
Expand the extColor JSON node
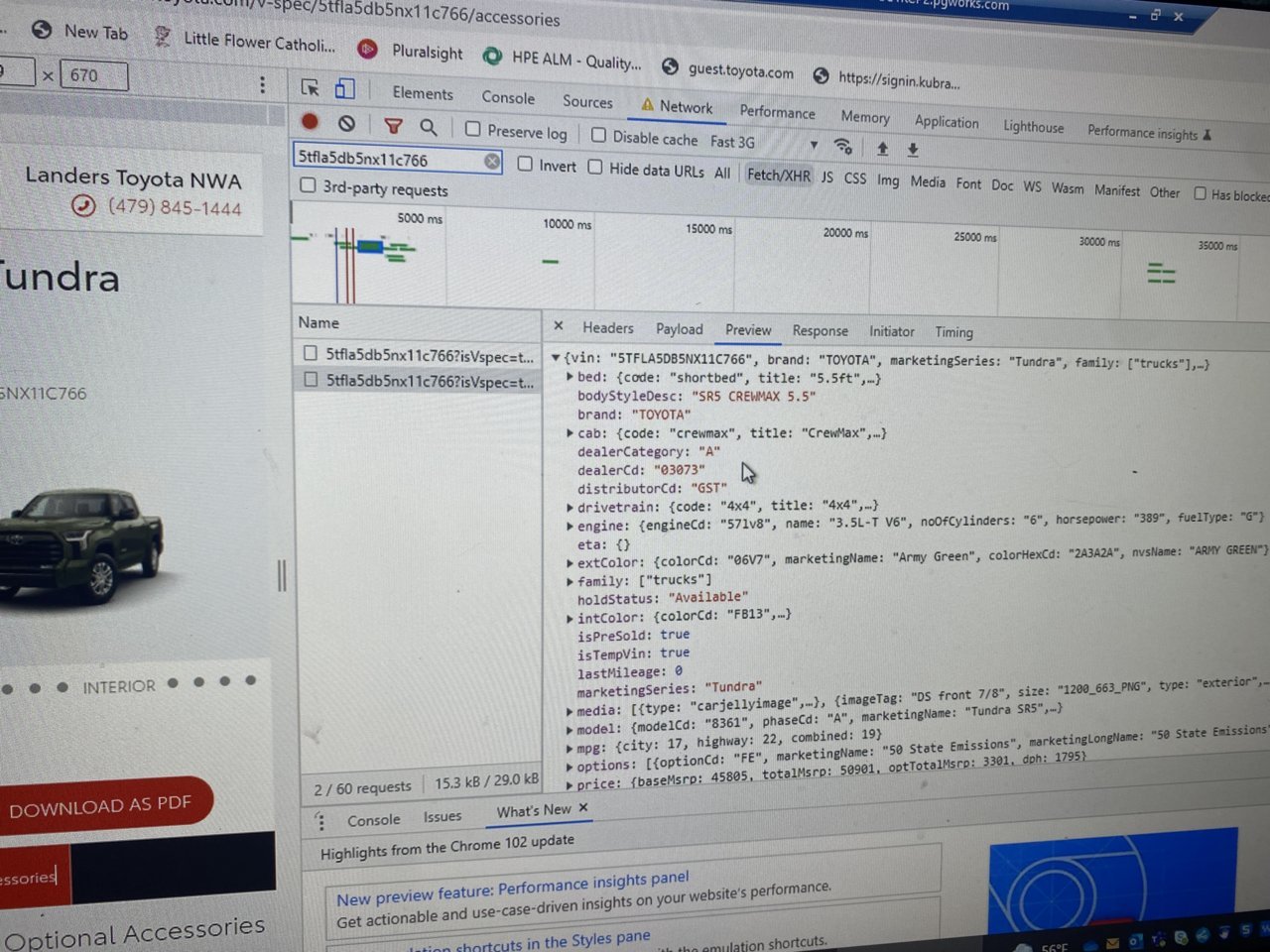click(x=570, y=563)
